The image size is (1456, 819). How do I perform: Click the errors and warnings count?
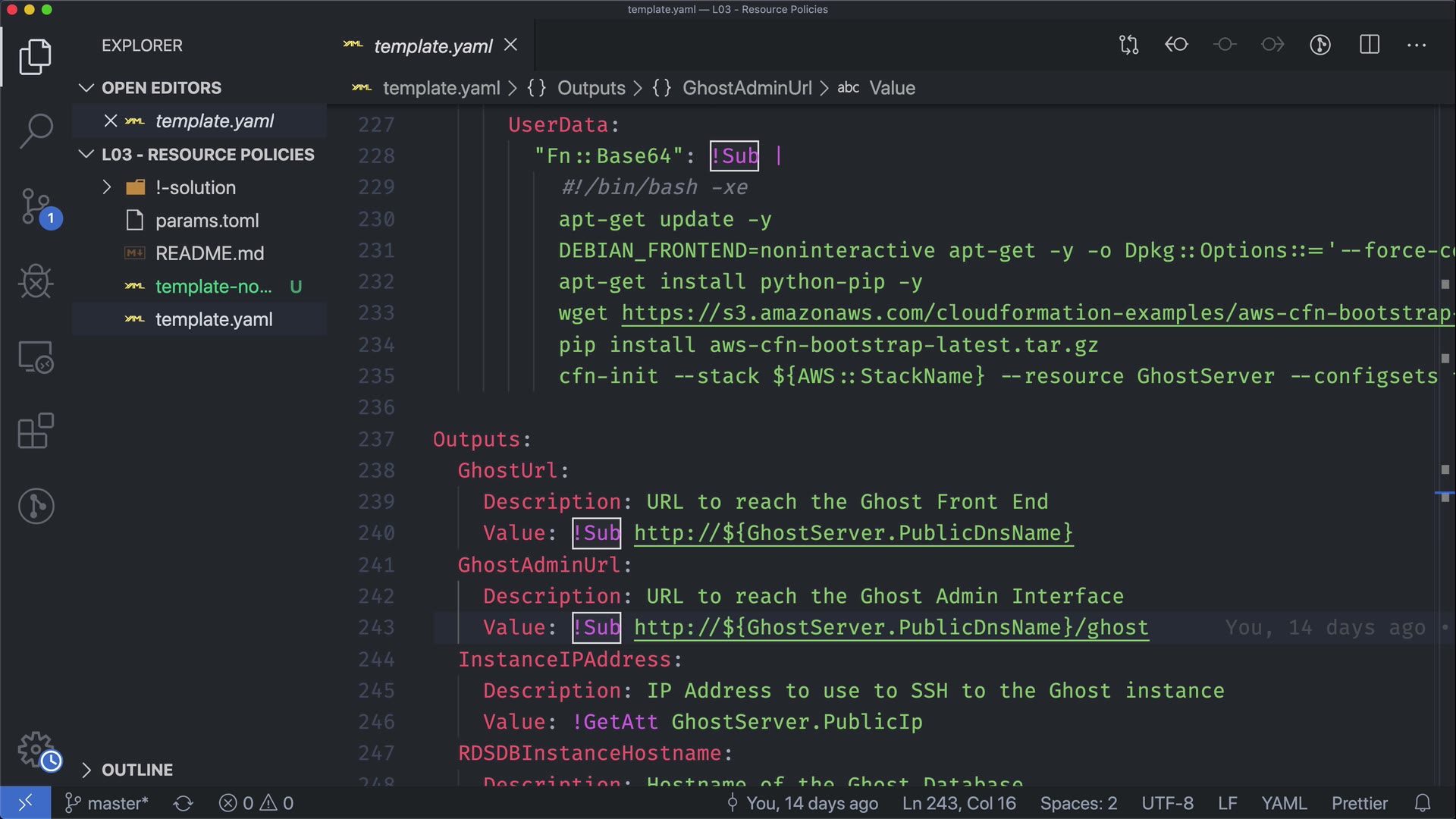click(256, 803)
